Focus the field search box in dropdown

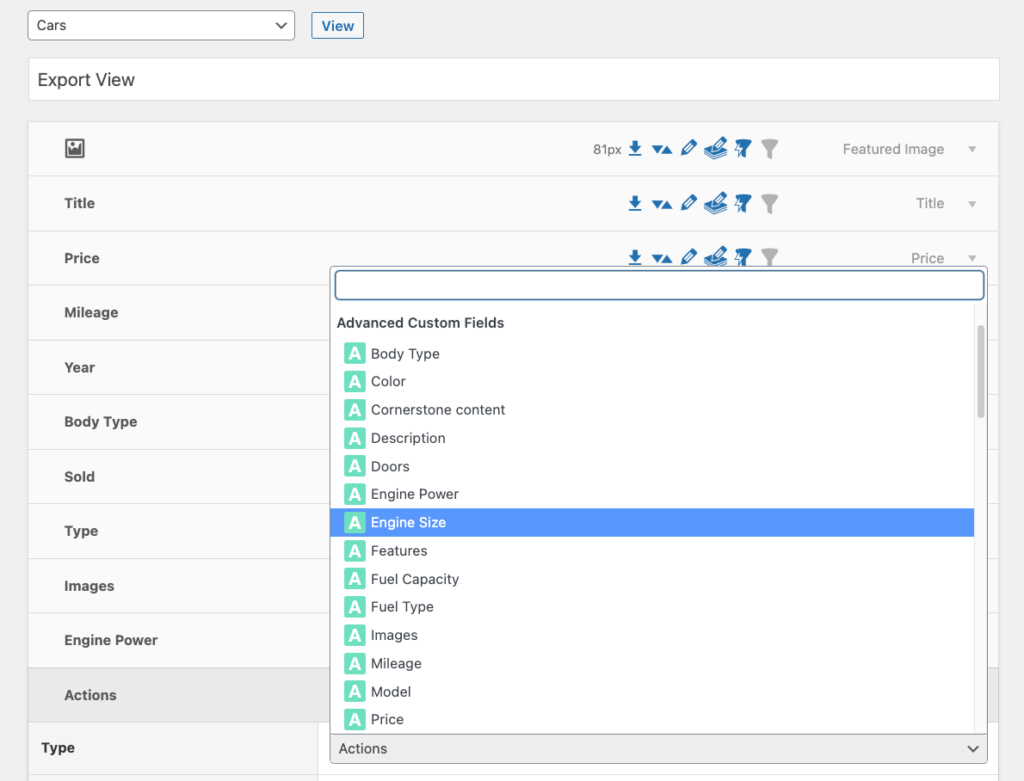(659, 285)
